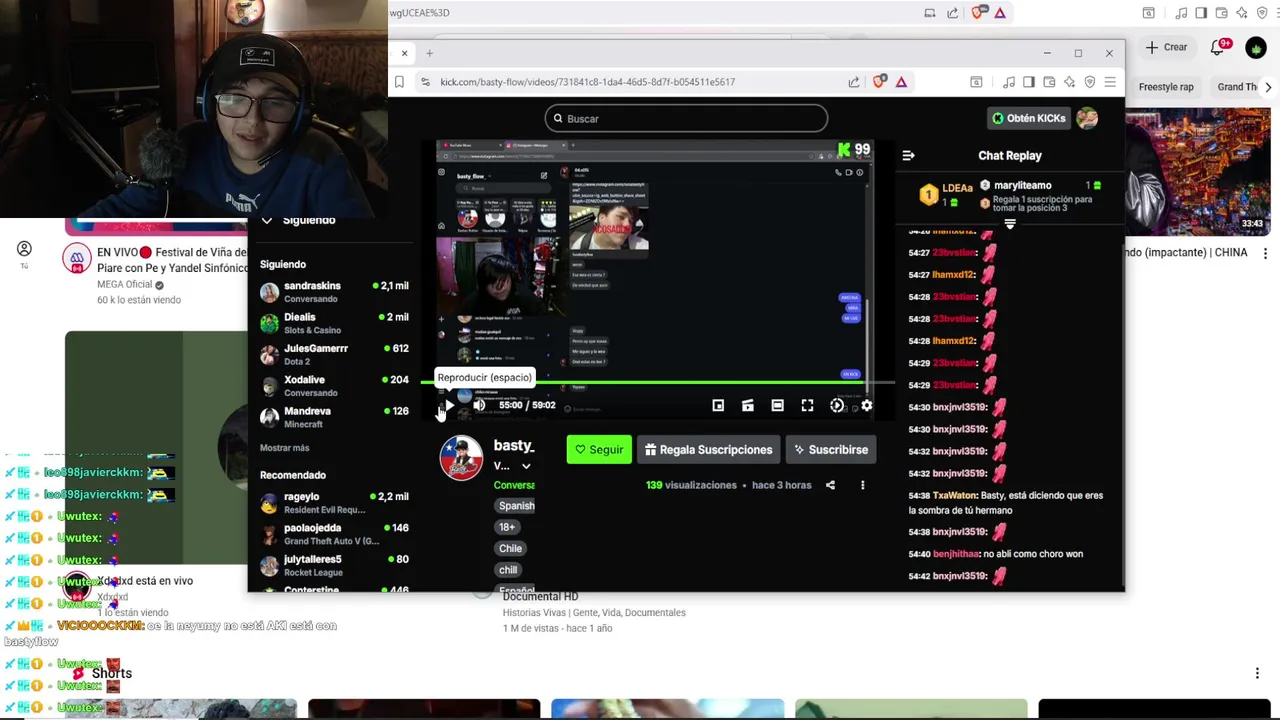The width and height of the screenshot is (1280, 720).
Task: Open Brave Rewards triangle in Kick window
Action: 901,82
